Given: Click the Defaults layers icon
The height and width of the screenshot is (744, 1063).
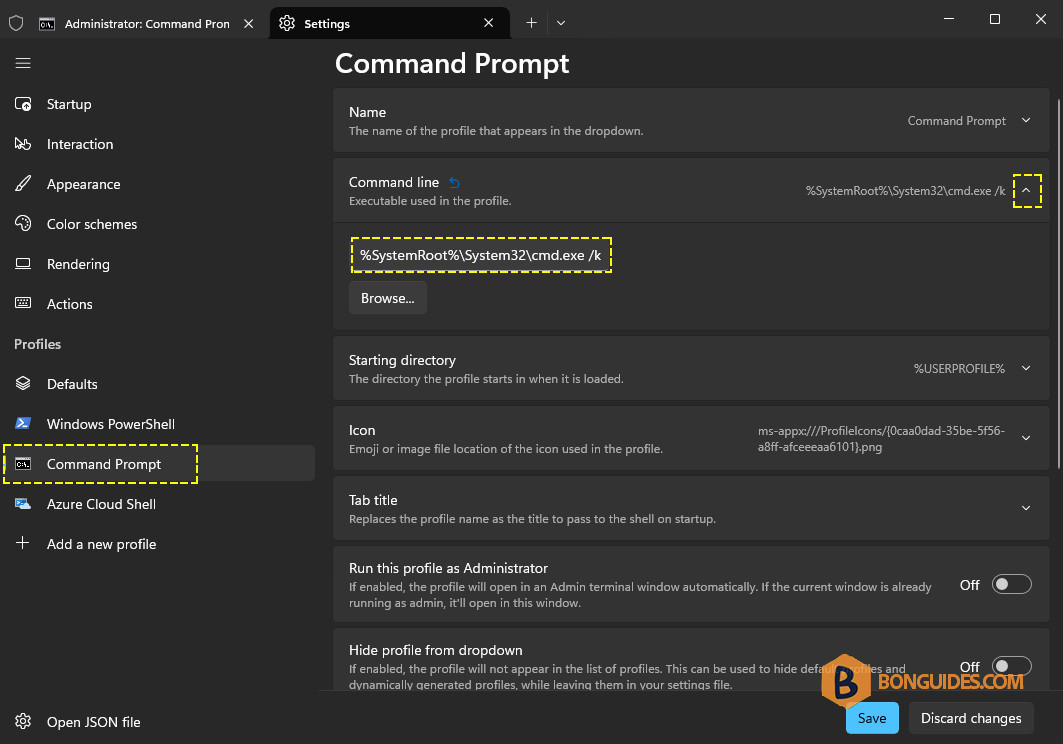Looking at the screenshot, I should click(23, 384).
